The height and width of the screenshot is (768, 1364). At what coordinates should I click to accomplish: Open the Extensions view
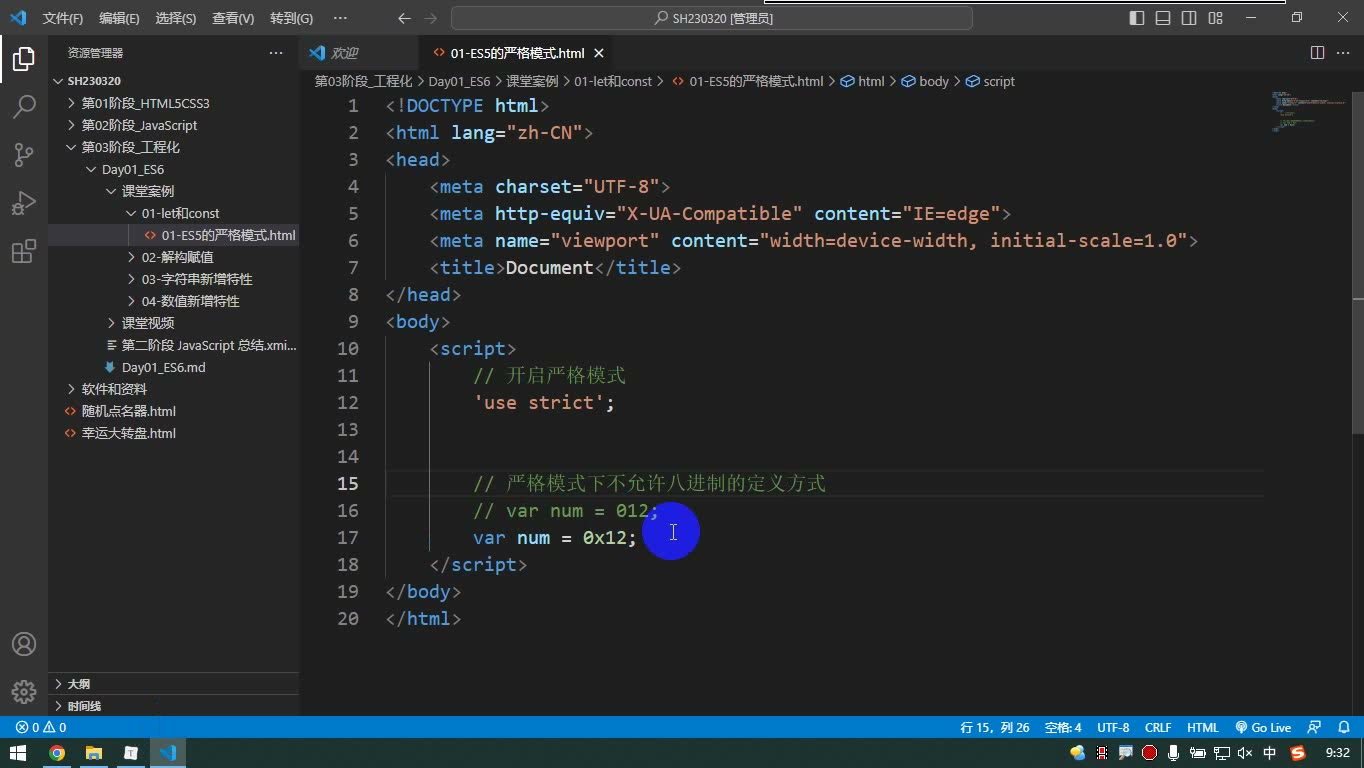(x=24, y=252)
